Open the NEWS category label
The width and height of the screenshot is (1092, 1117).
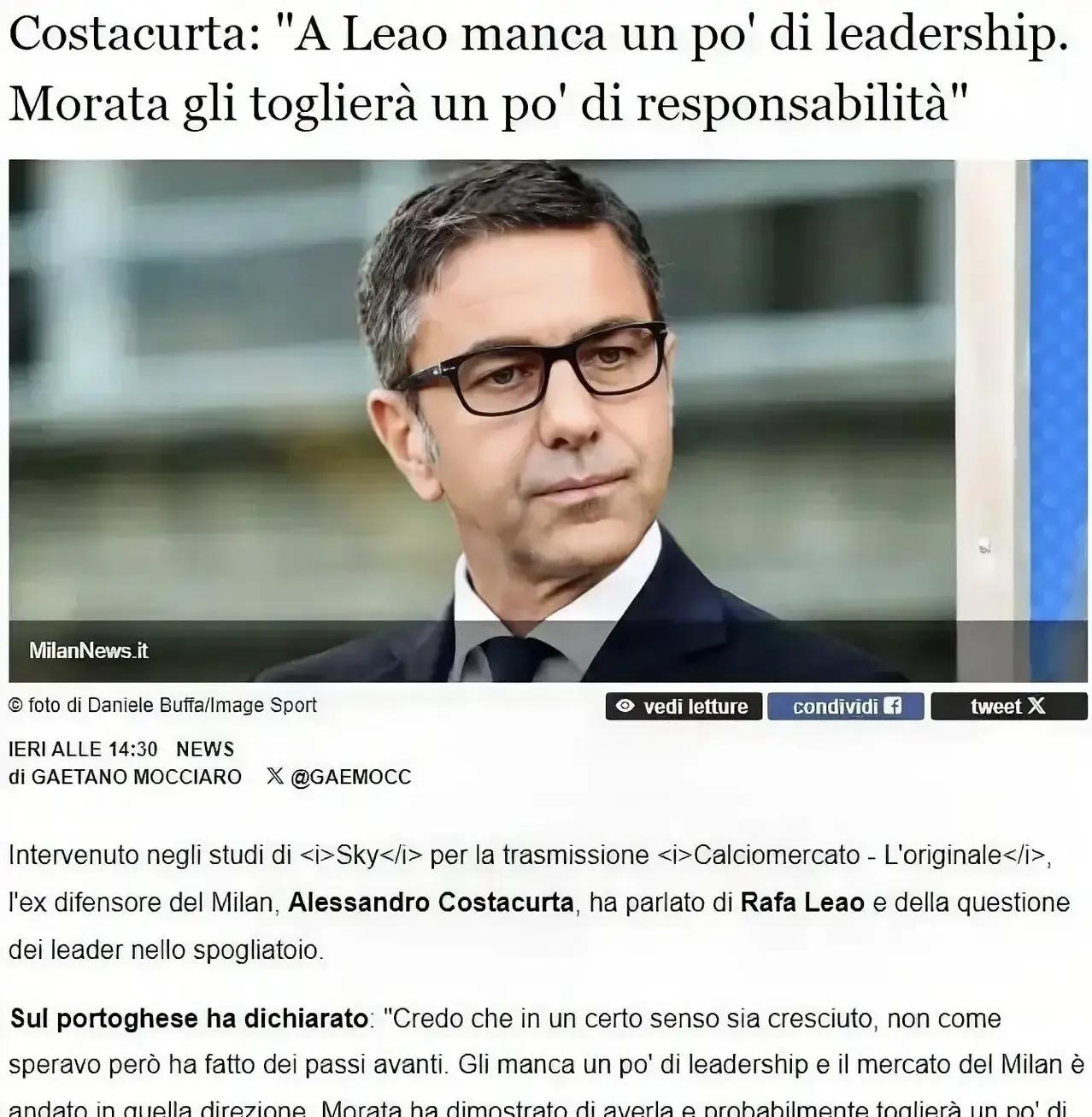[x=205, y=750]
